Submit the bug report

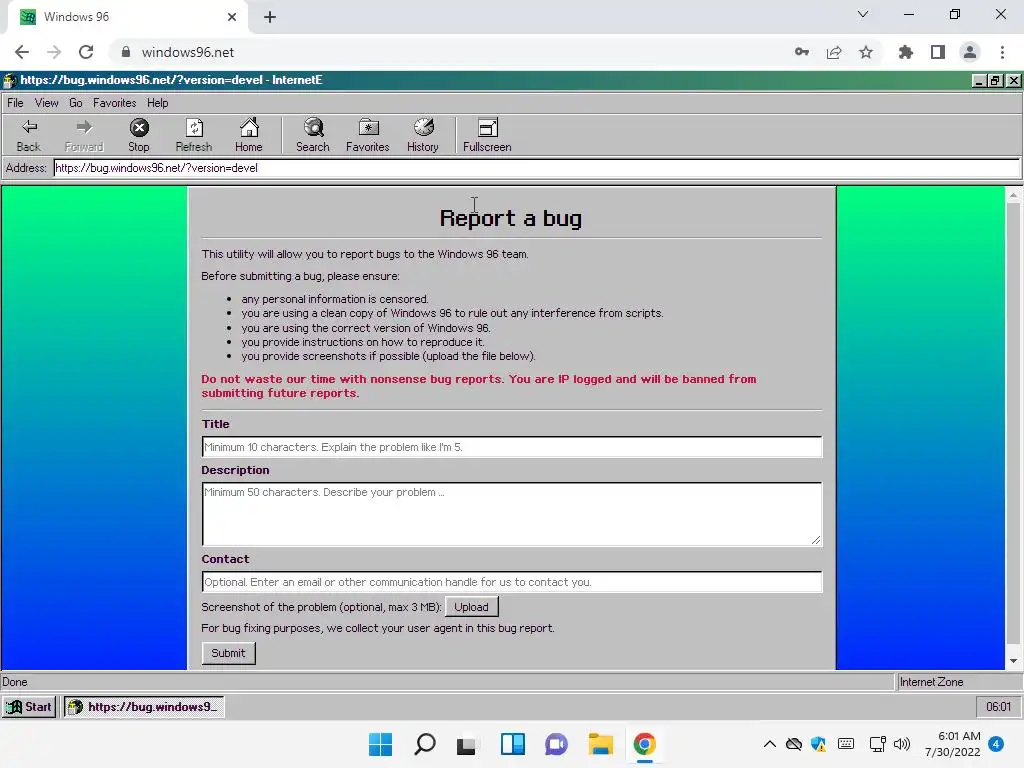229,653
